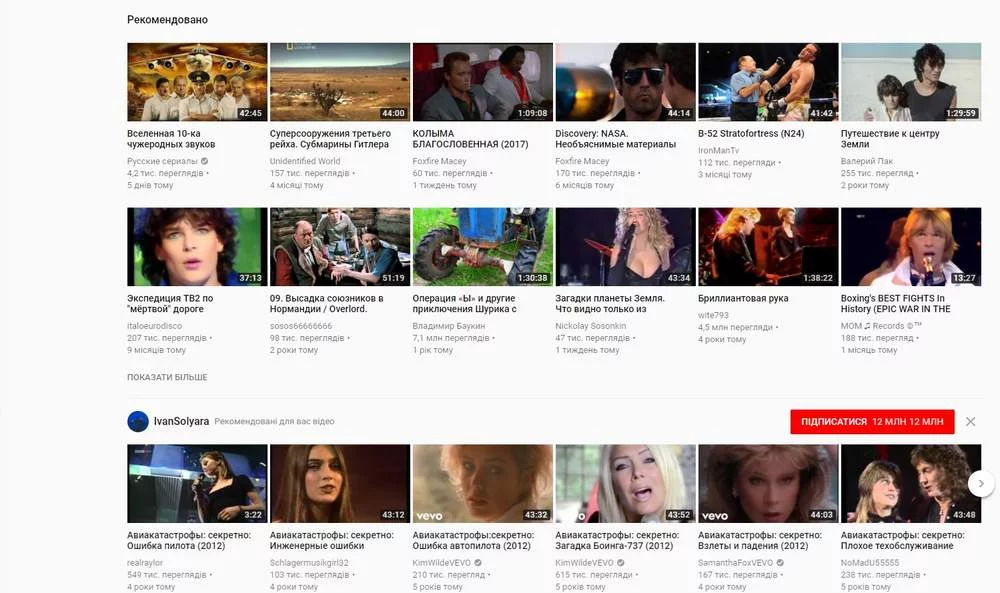Subscribe via the red ПІДПИСАТИСЯ button

[872, 421]
